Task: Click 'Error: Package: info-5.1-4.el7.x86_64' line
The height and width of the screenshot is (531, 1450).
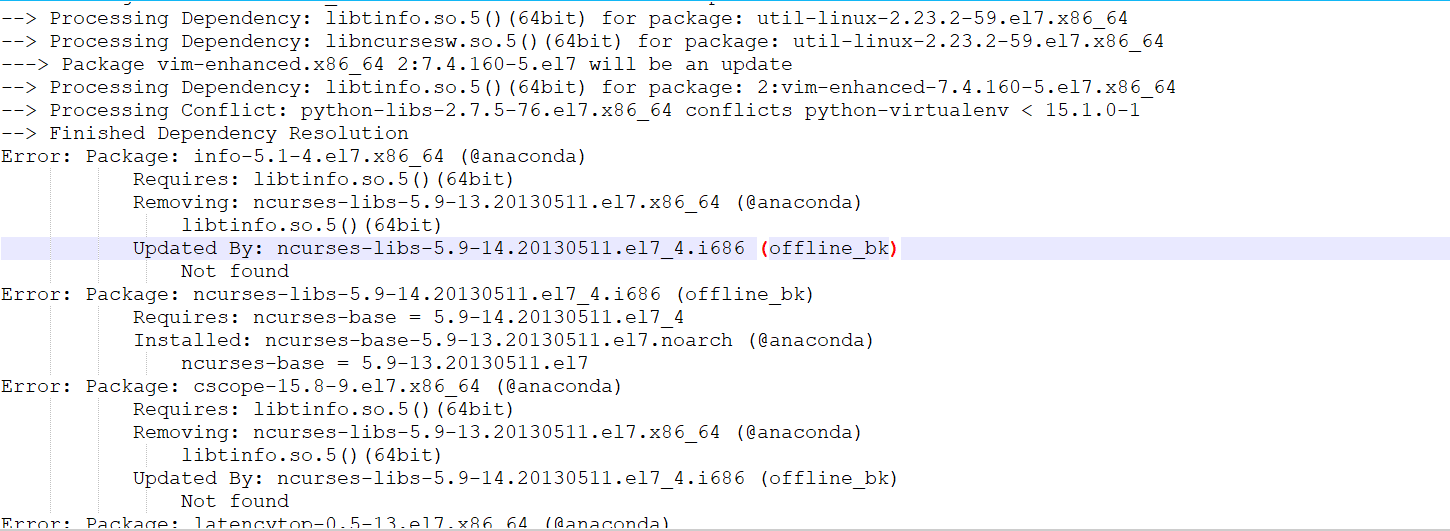Action: pyautogui.click(x=293, y=156)
